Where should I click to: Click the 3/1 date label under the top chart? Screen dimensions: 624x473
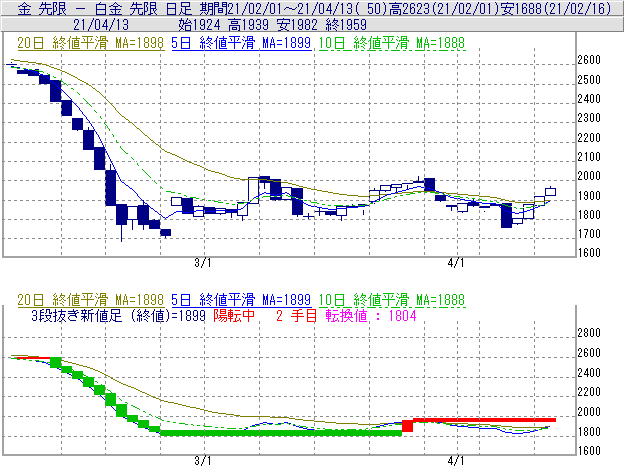(x=203, y=263)
